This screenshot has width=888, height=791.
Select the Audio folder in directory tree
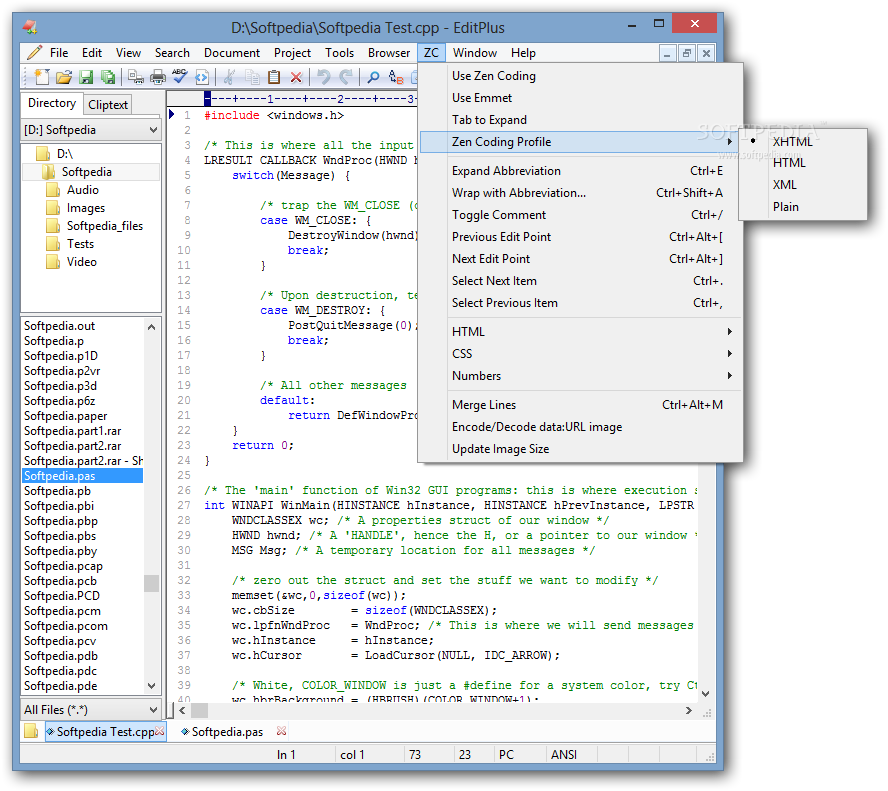[83, 190]
